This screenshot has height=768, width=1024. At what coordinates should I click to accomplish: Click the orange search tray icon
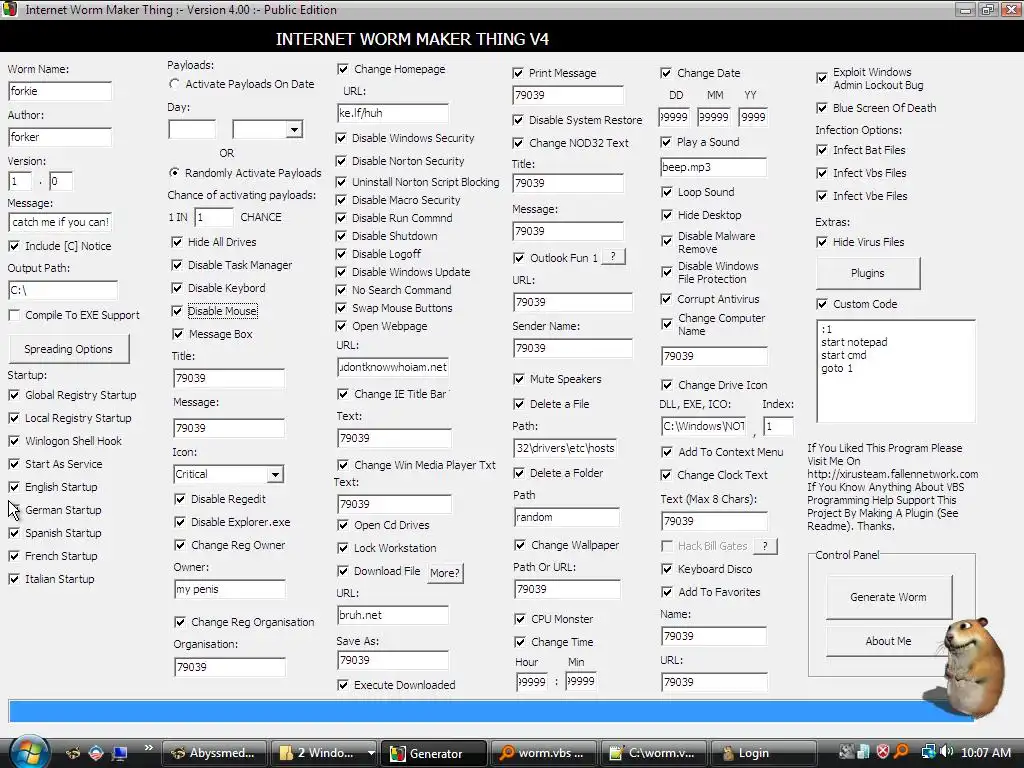click(902, 752)
